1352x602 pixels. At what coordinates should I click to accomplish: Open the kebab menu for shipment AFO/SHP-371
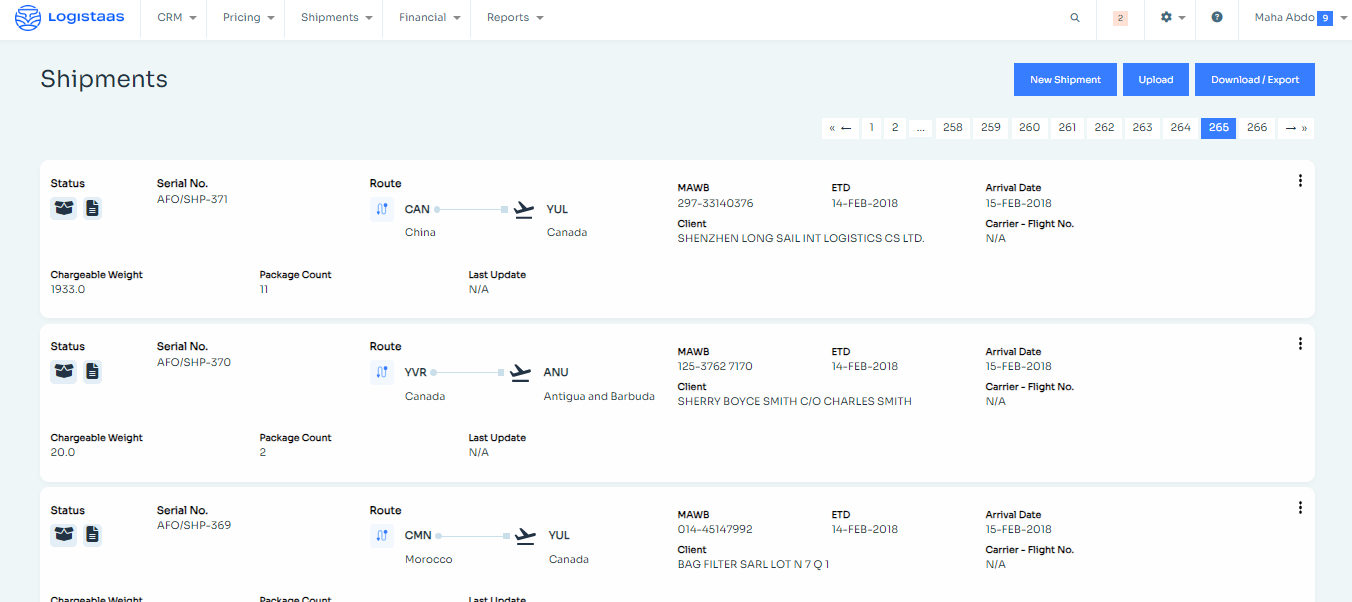pyautogui.click(x=1300, y=180)
